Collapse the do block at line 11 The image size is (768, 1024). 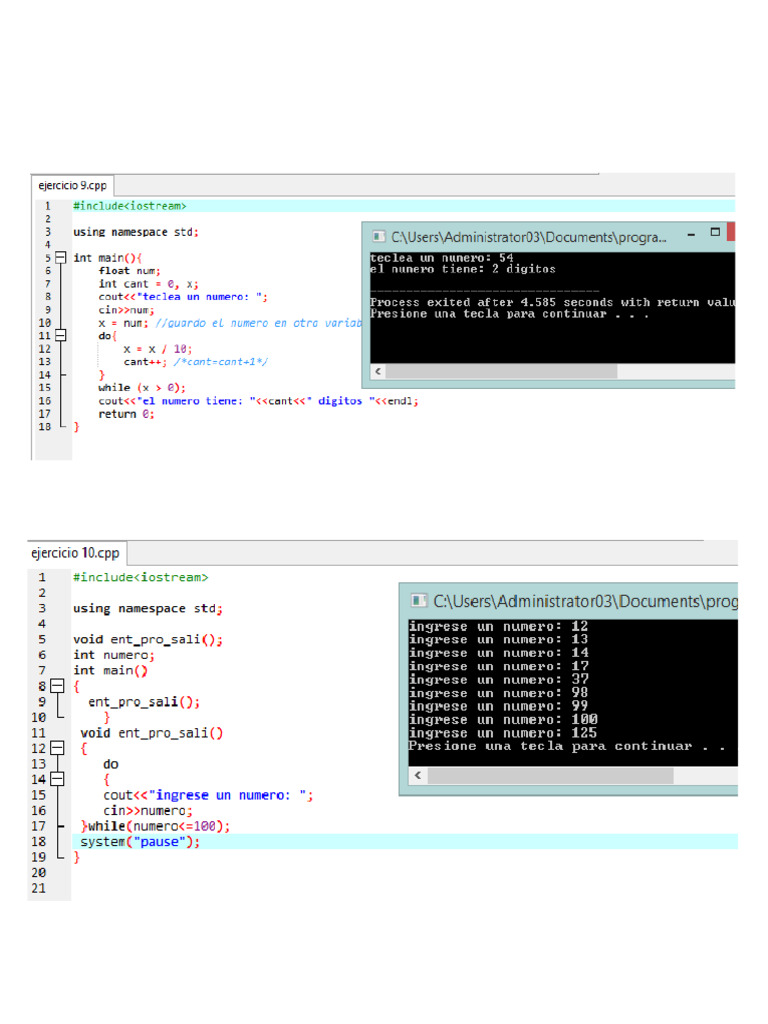click(x=60, y=336)
